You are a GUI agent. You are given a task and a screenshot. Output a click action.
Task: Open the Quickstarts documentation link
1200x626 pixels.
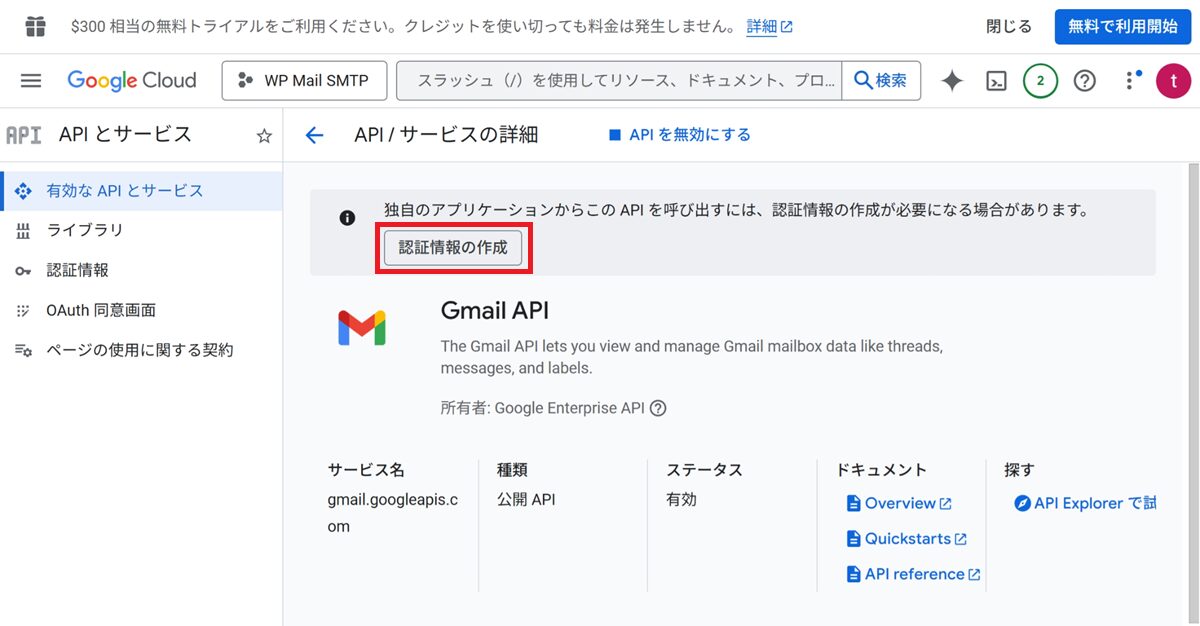pos(907,539)
